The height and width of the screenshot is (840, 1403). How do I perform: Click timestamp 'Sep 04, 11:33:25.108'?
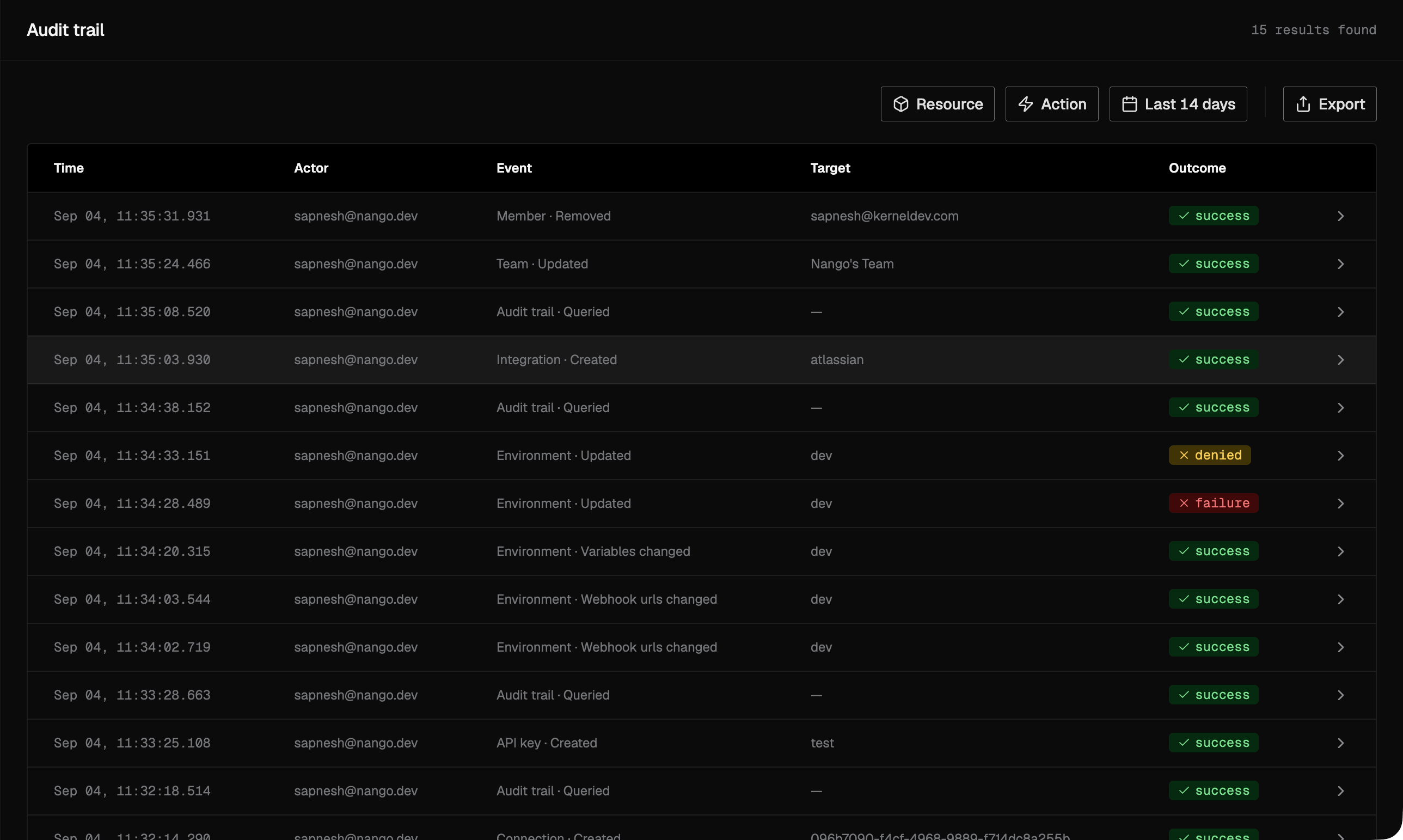[132, 743]
